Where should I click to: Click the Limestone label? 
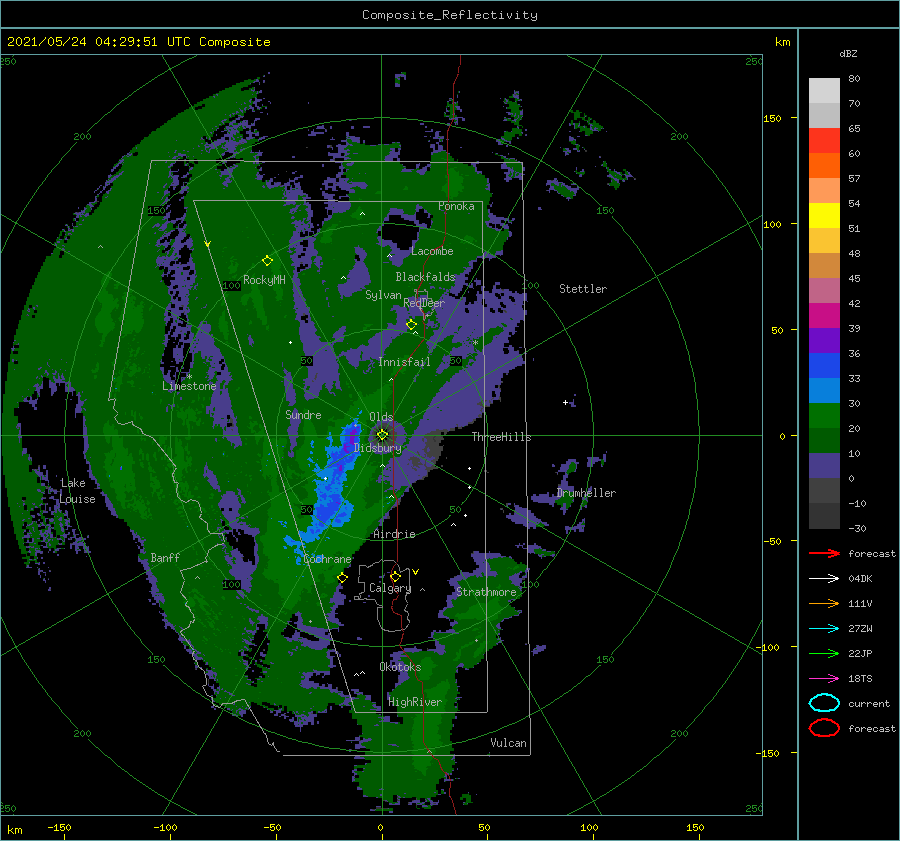[189, 386]
